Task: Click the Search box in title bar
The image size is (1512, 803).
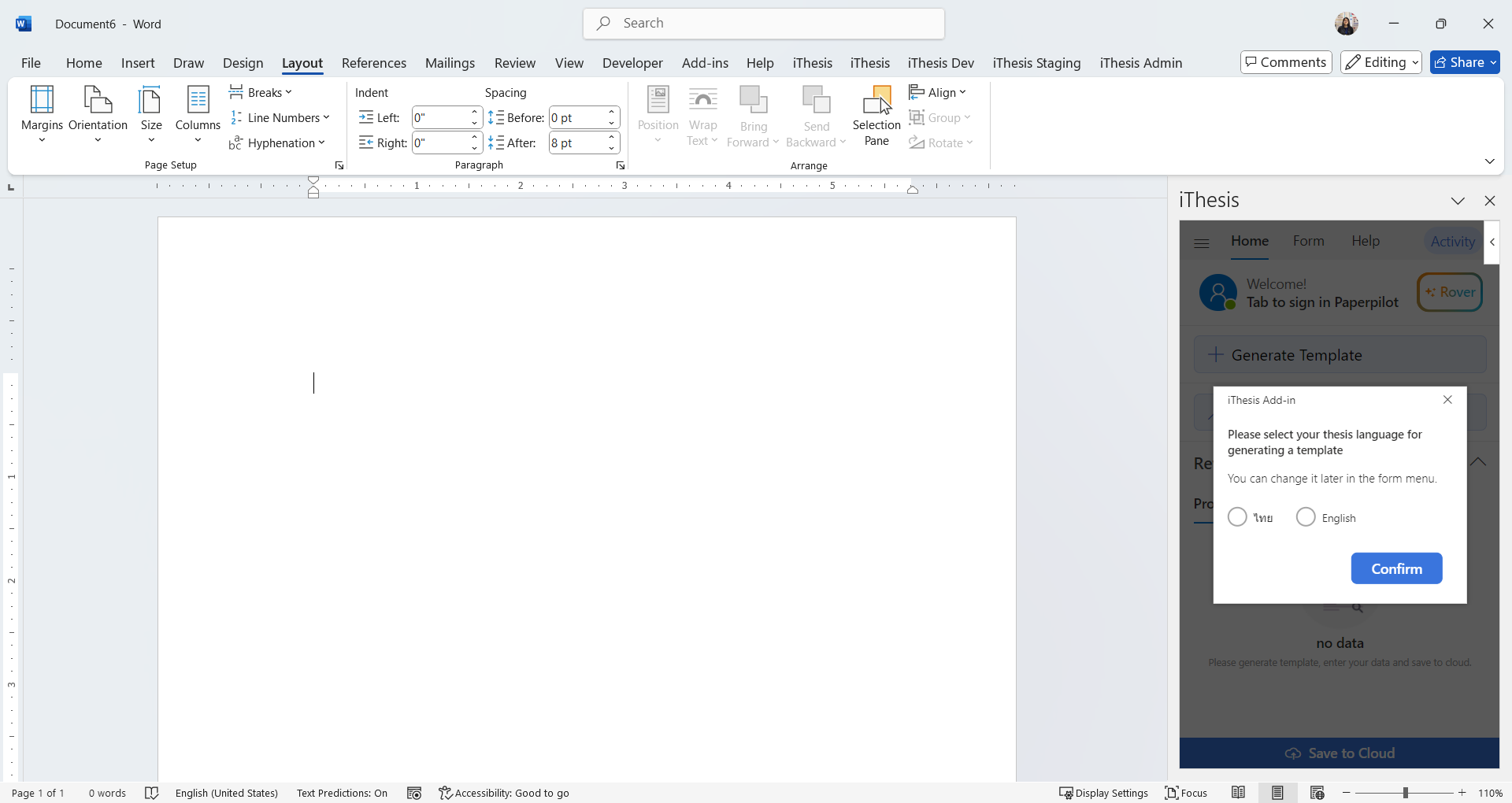Action: click(x=764, y=24)
